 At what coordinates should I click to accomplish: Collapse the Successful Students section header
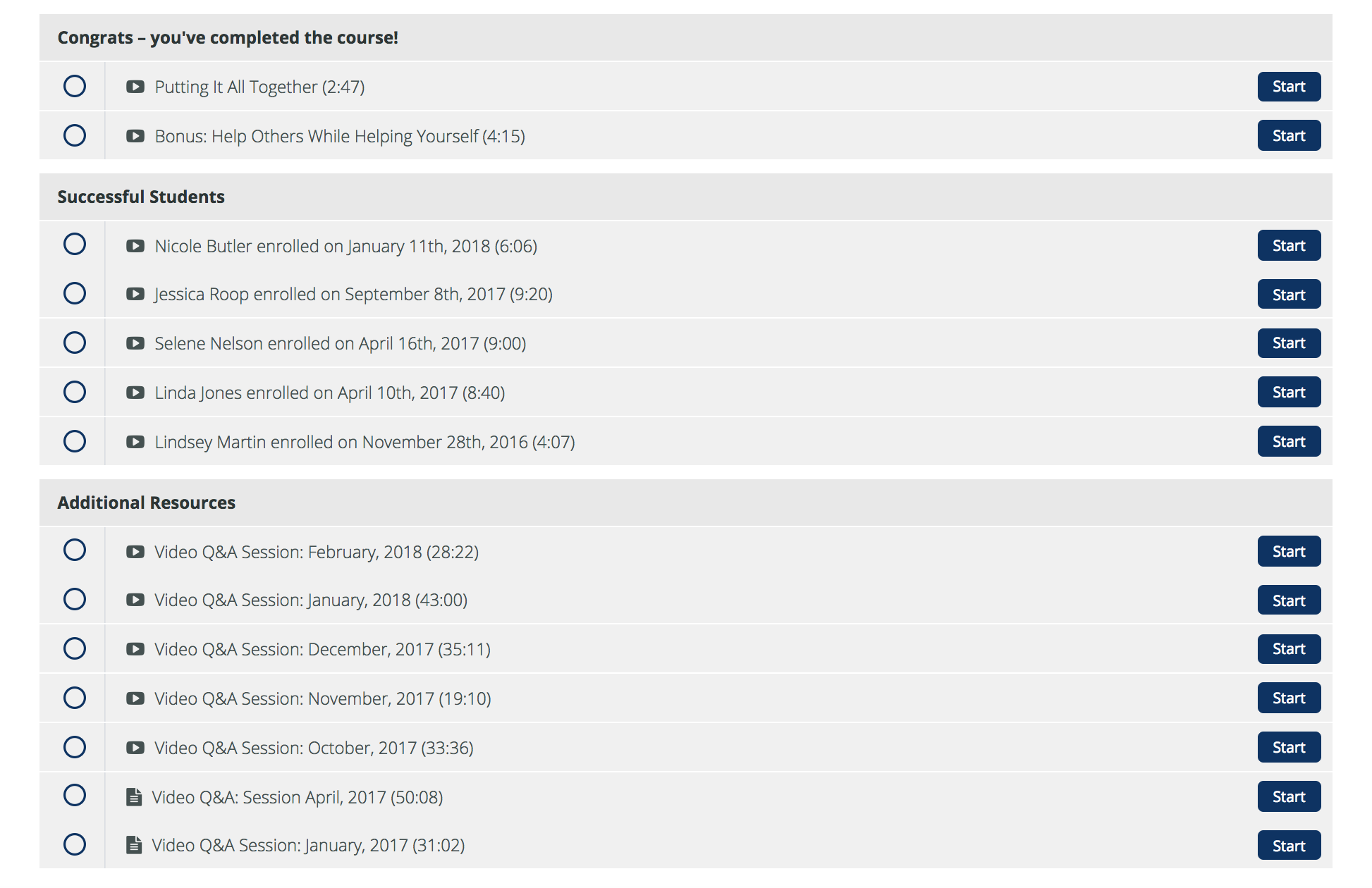685,197
